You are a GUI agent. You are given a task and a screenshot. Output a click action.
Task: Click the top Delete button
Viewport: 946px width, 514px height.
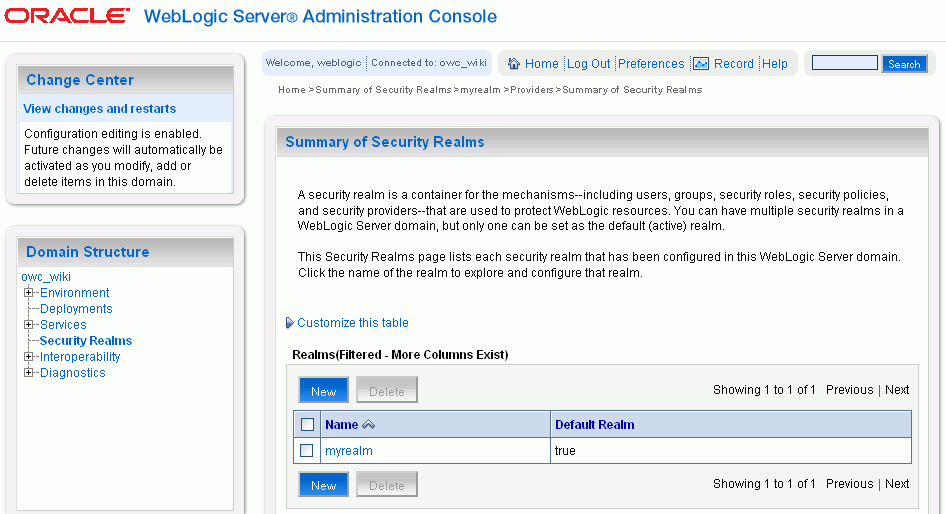click(x=387, y=390)
